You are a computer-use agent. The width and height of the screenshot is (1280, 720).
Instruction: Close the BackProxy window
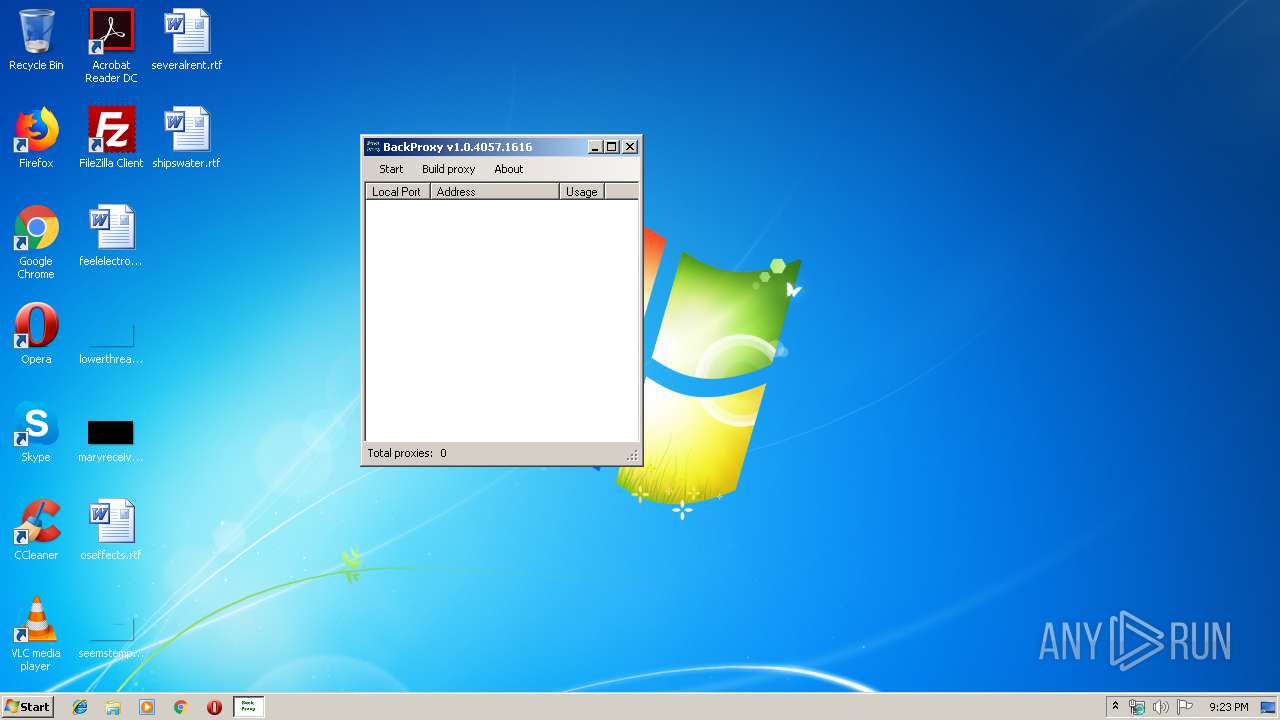pyautogui.click(x=630, y=147)
